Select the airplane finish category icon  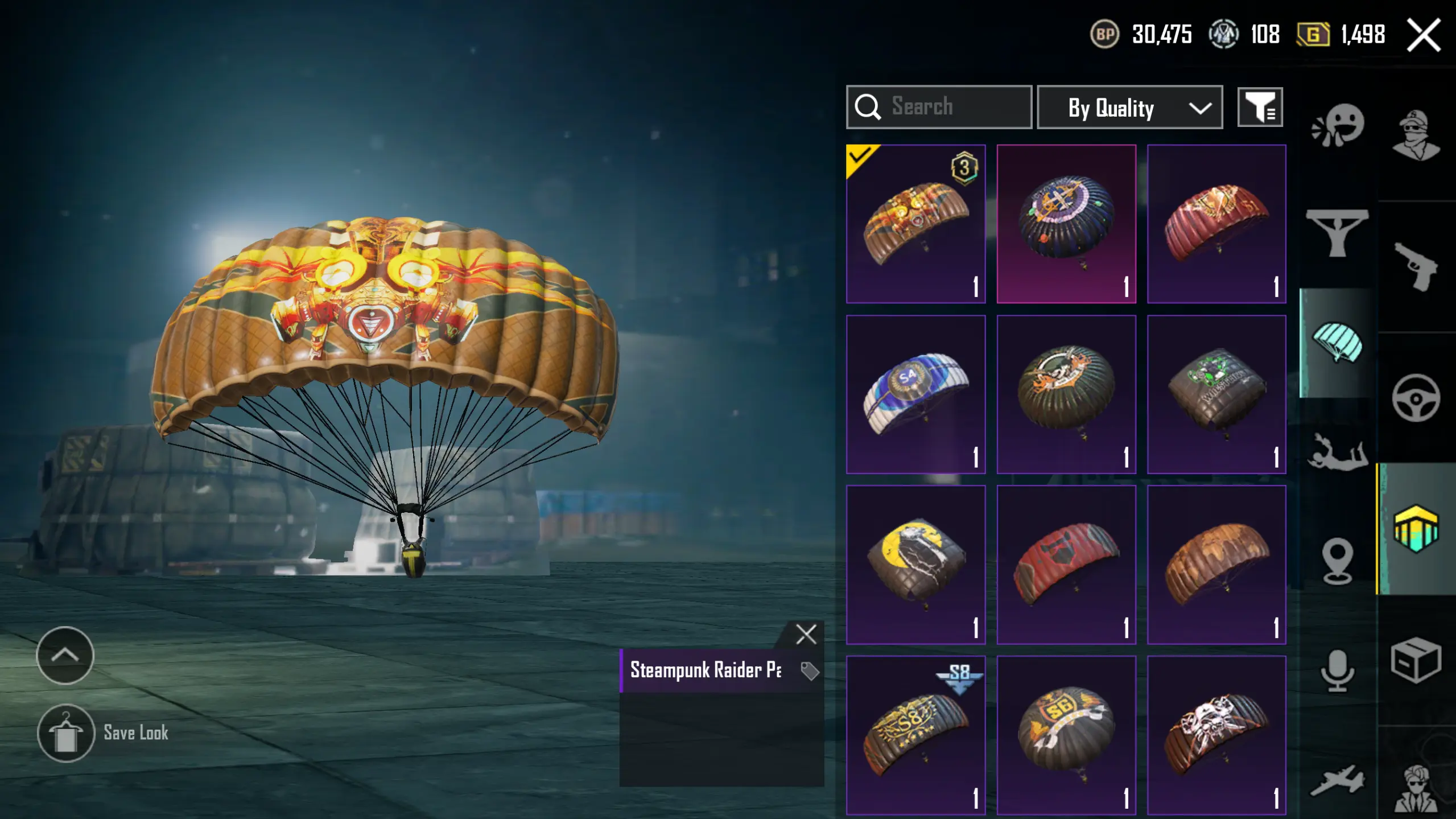pyautogui.click(x=1337, y=780)
